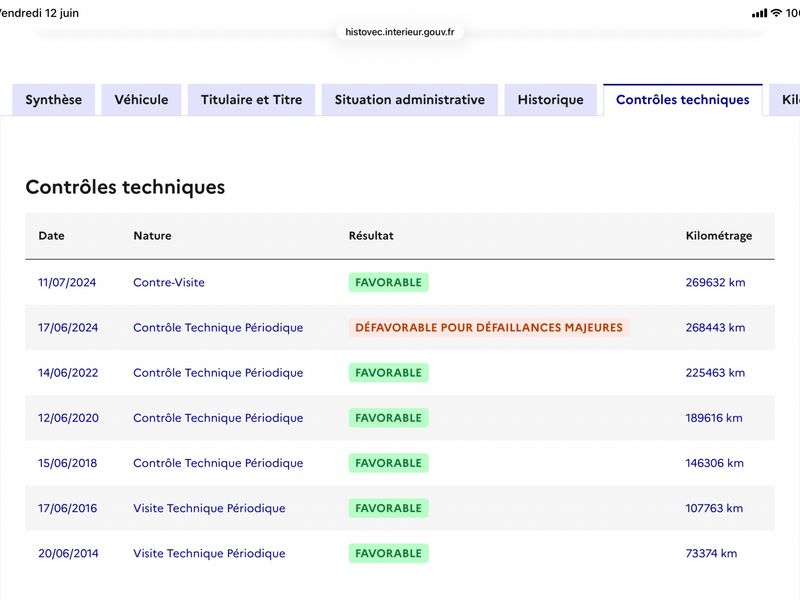Select the Visite Technique Périodique from 20/06/2014
This screenshot has height=600, width=800.
[x=209, y=554]
